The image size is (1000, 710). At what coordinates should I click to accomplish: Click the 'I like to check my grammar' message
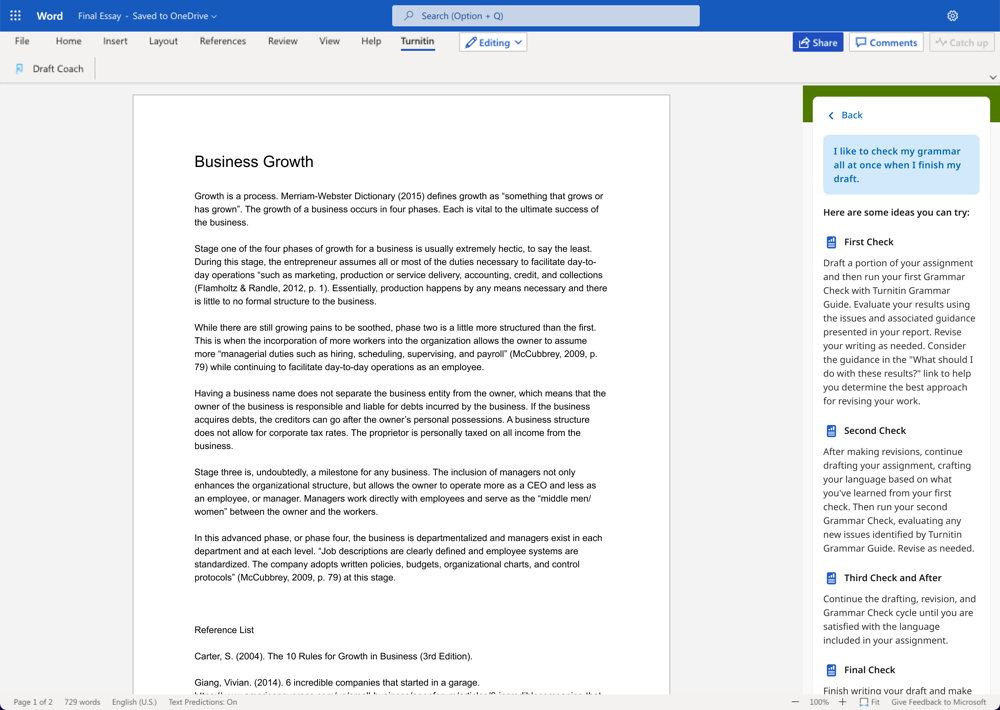[901, 165]
